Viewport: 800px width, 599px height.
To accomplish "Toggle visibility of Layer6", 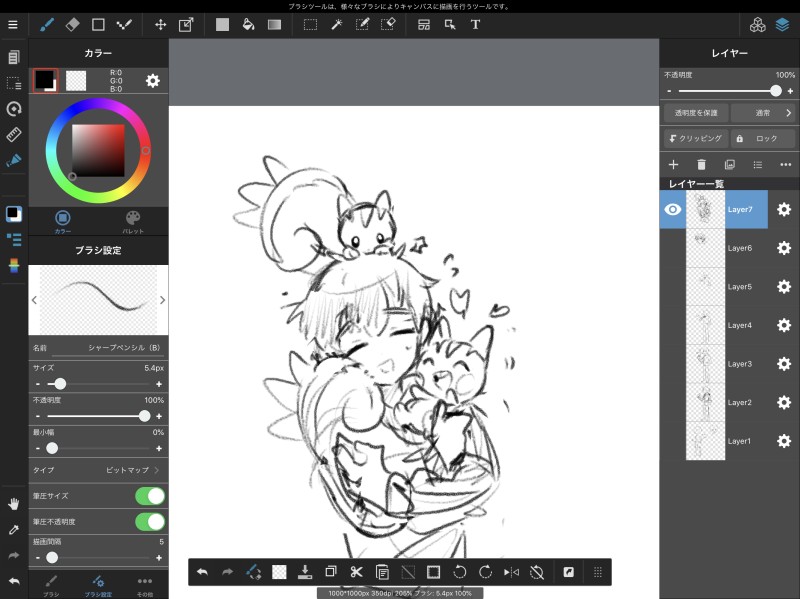I will point(672,248).
